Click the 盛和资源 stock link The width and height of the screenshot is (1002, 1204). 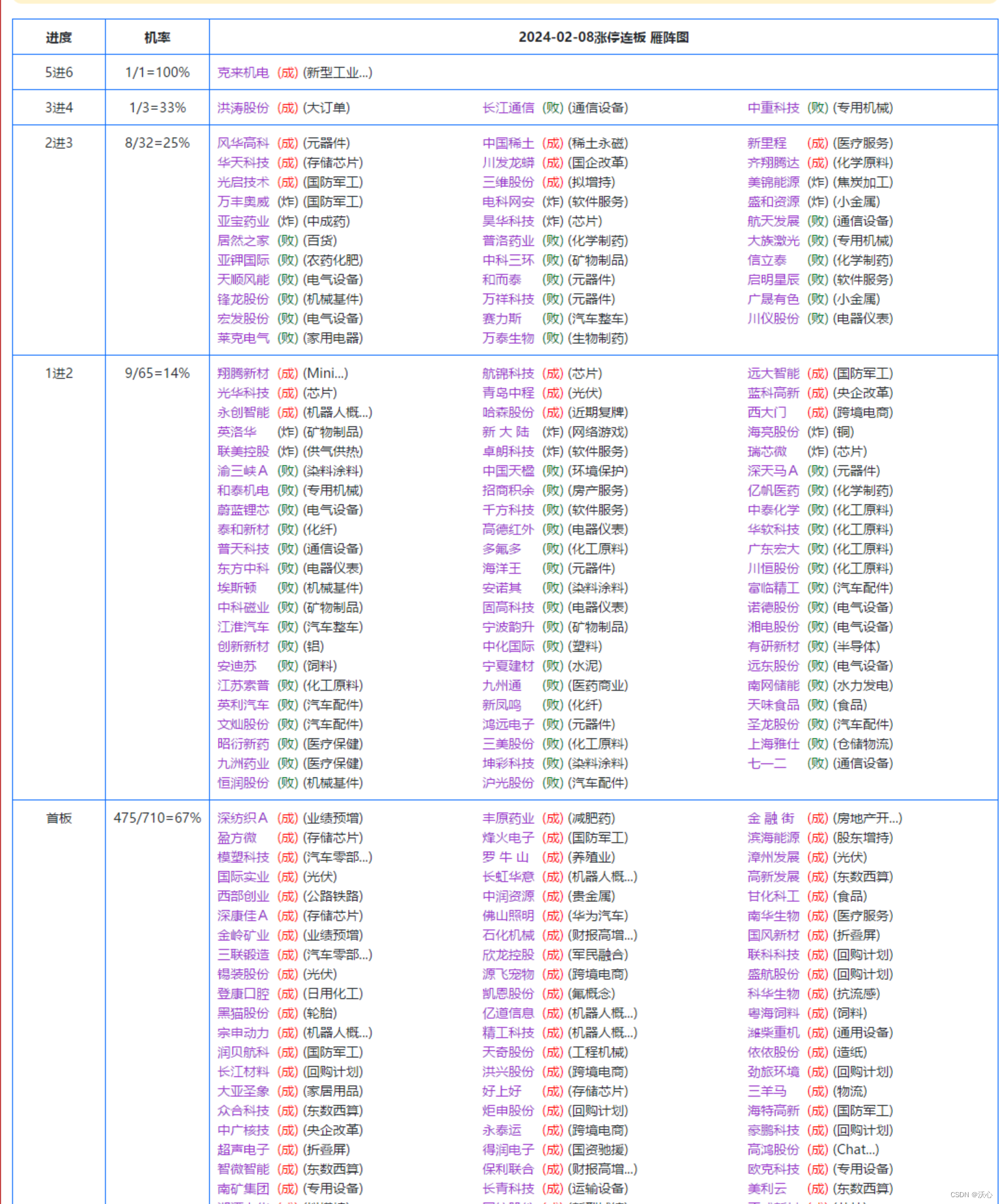(x=773, y=201)
